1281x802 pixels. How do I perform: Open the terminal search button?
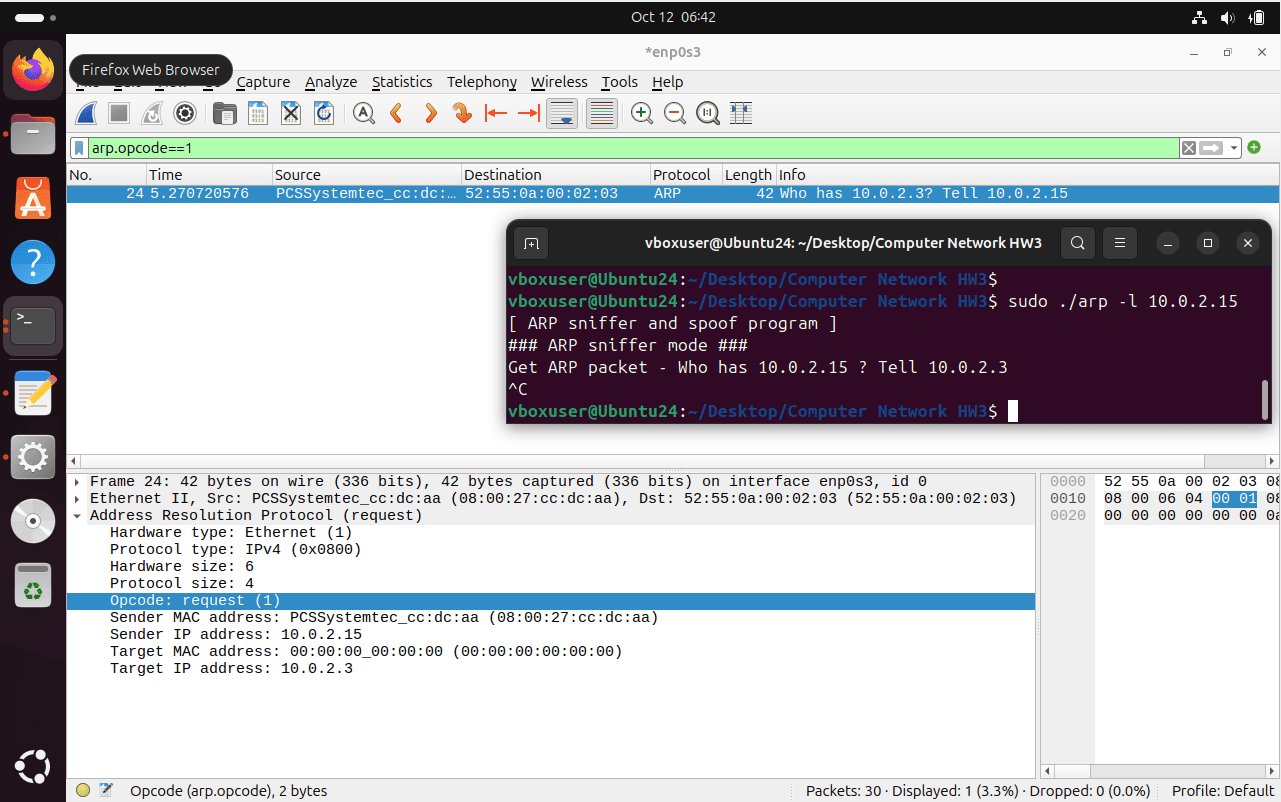click(x=1077, y=243)
